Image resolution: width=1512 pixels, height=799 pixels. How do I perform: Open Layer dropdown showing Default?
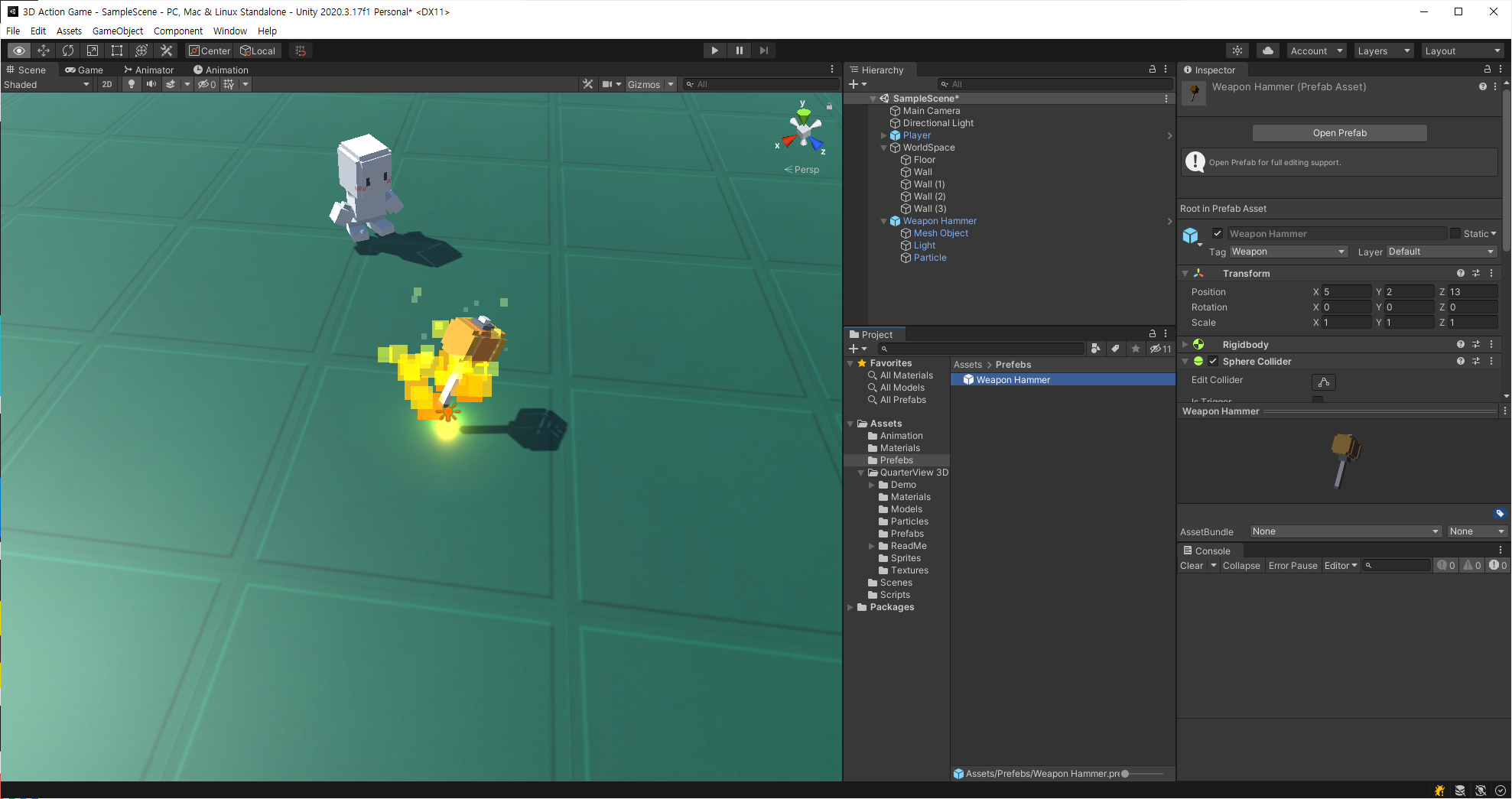[1442, 252]
